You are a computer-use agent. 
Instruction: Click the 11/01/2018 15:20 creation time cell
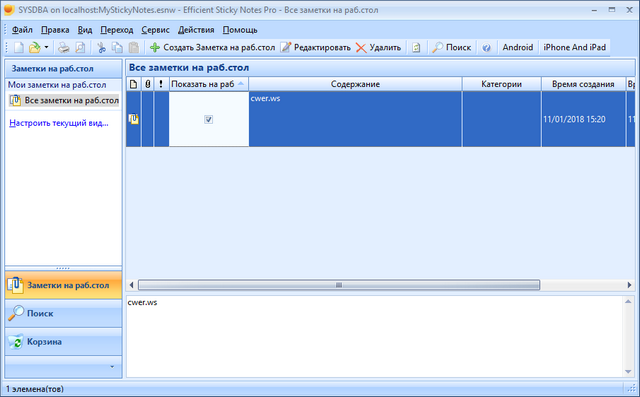(583, 119)
